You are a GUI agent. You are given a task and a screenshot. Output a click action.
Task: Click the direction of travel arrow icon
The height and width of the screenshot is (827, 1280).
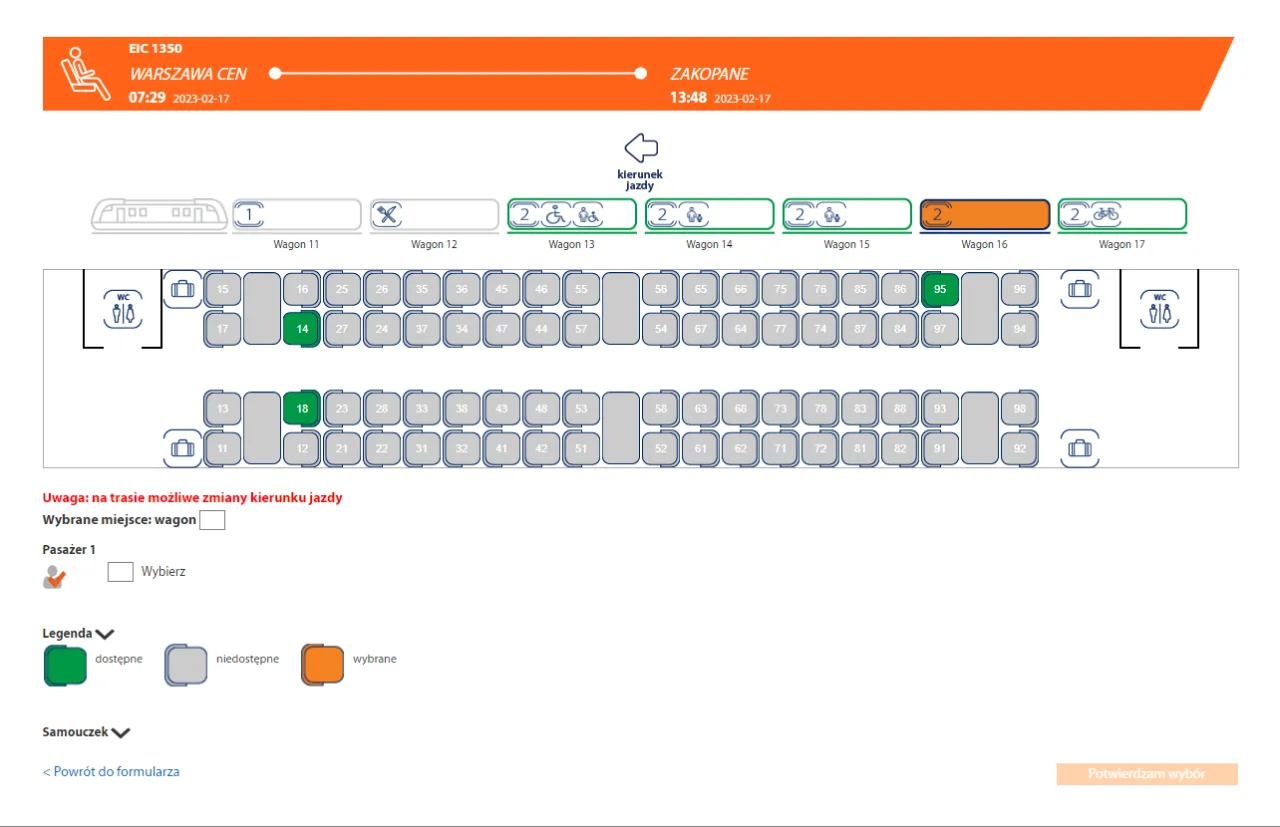640,148
